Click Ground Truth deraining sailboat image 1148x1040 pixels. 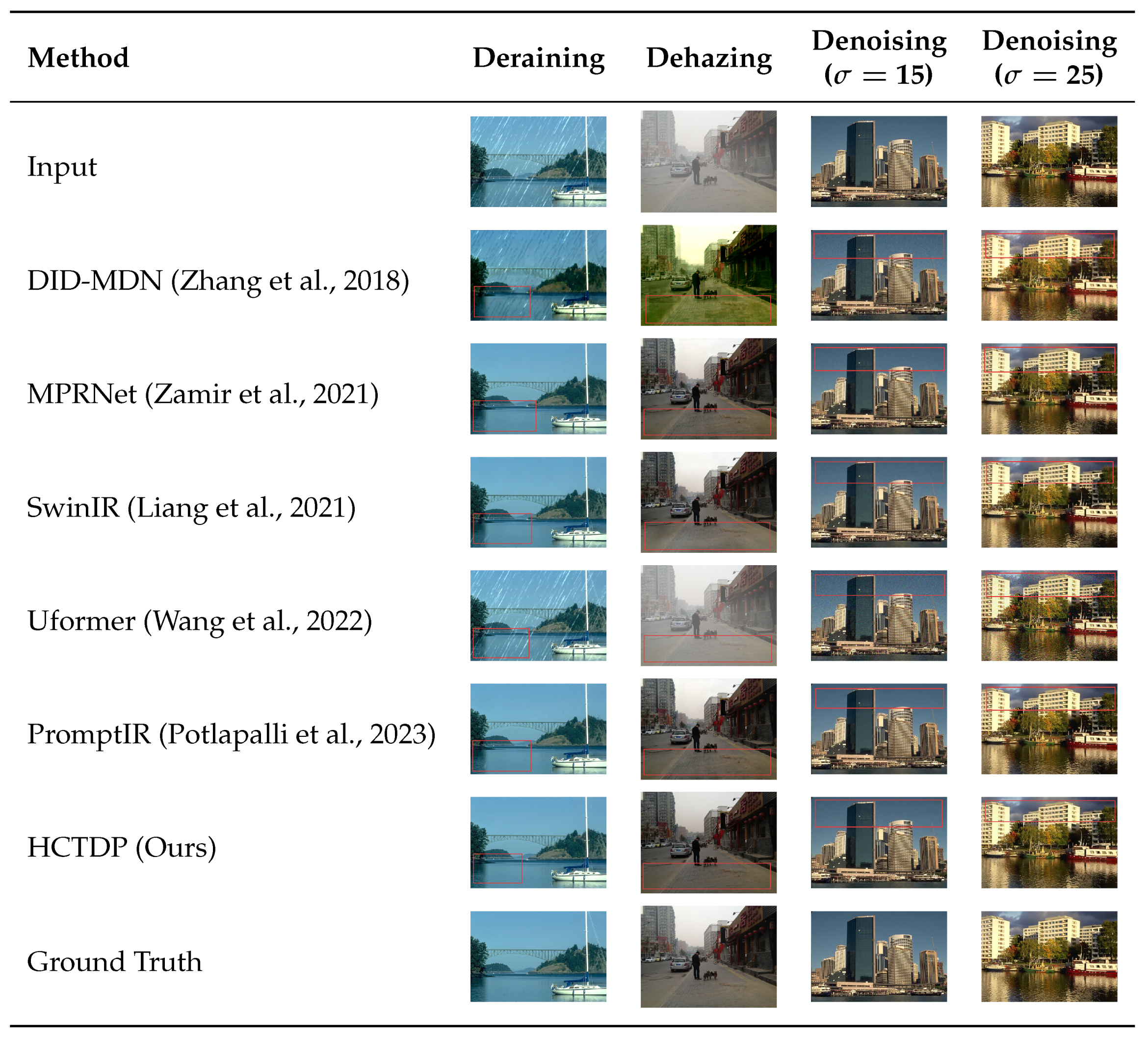pyautogui.click(x=538, y=956)
